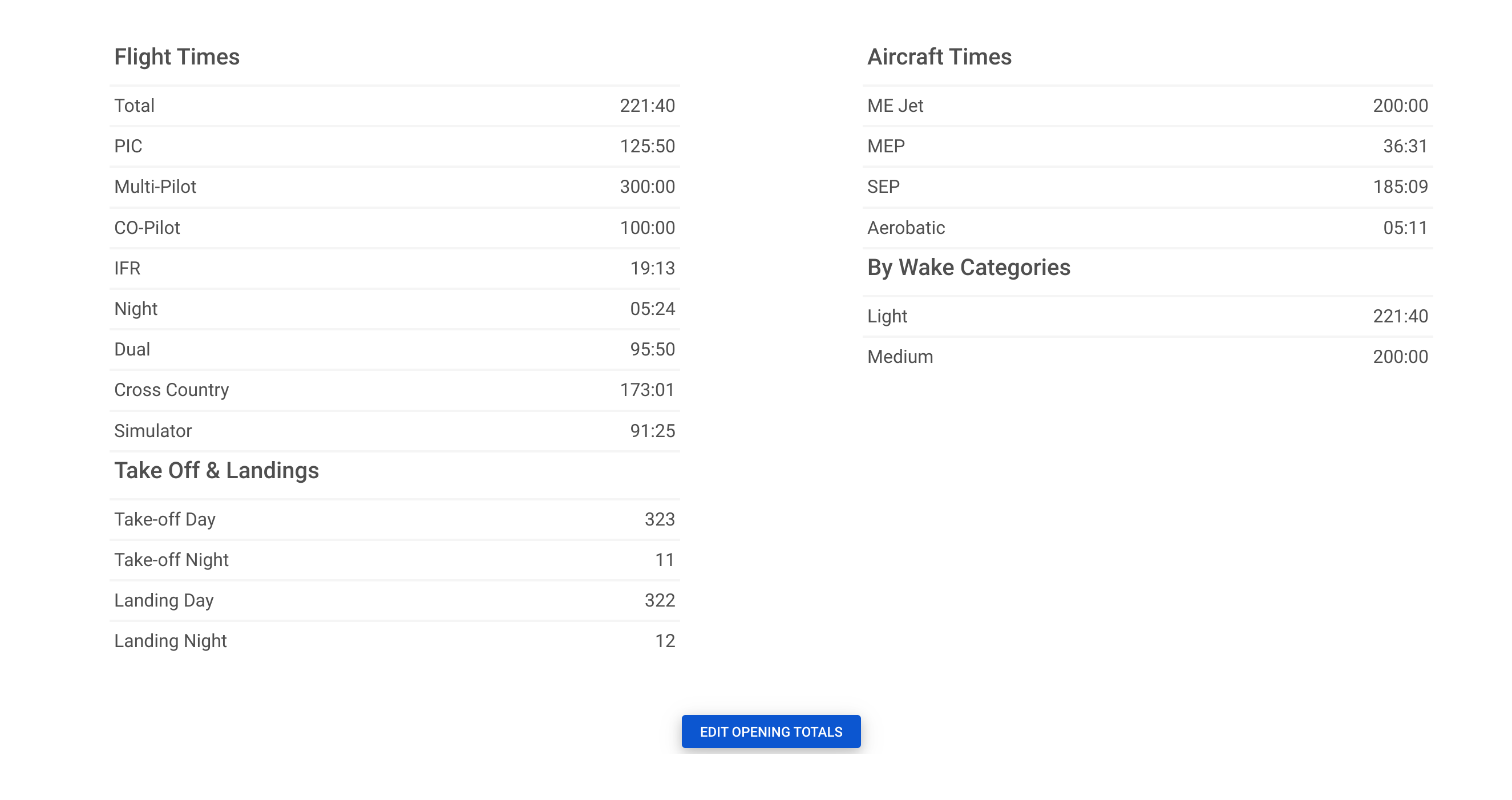Click the MEP value 36:31
Screen dimensions: 1512x800
tap(1406, 146)
